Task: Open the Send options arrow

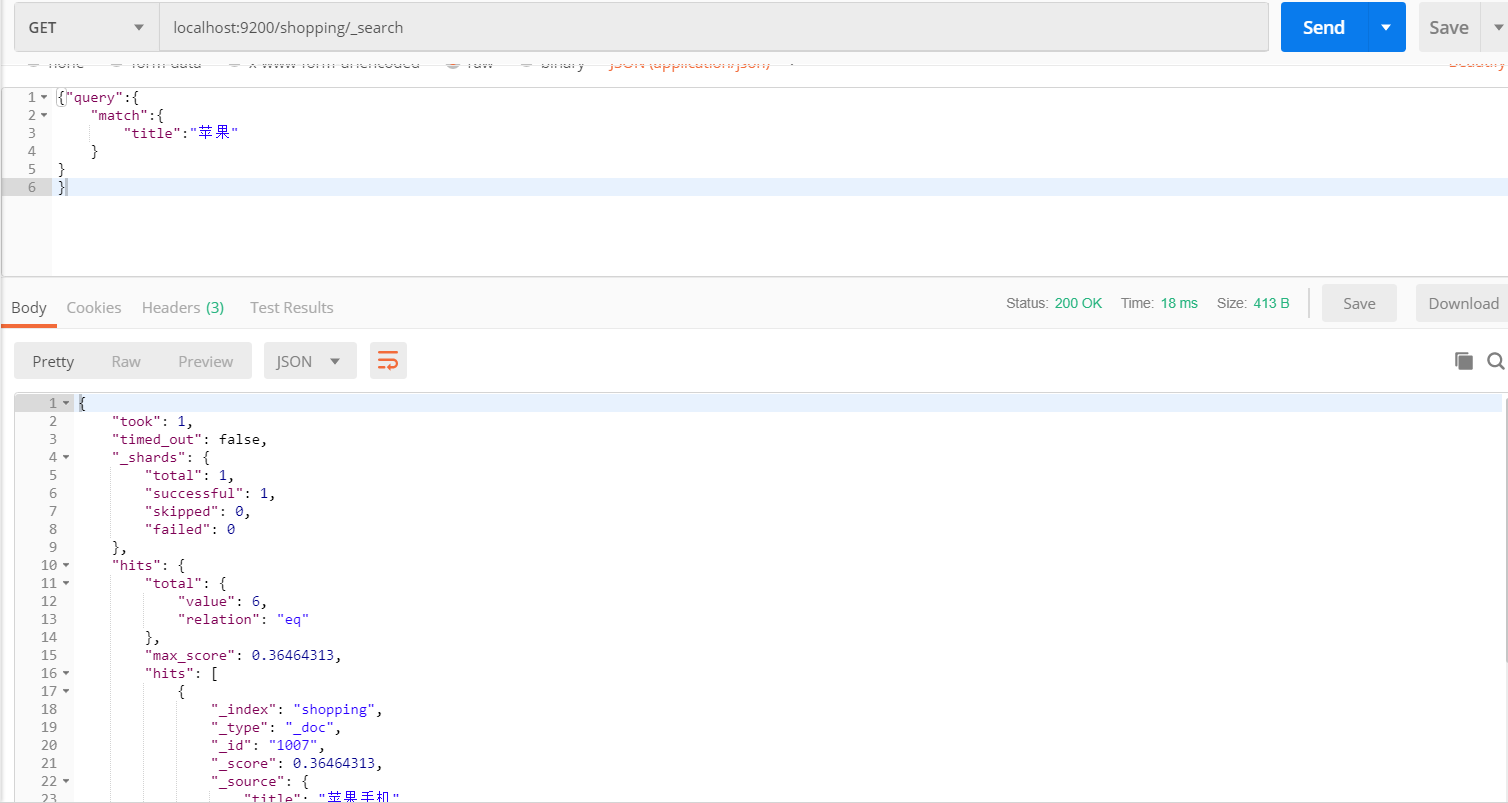Action: [1386, 27]
